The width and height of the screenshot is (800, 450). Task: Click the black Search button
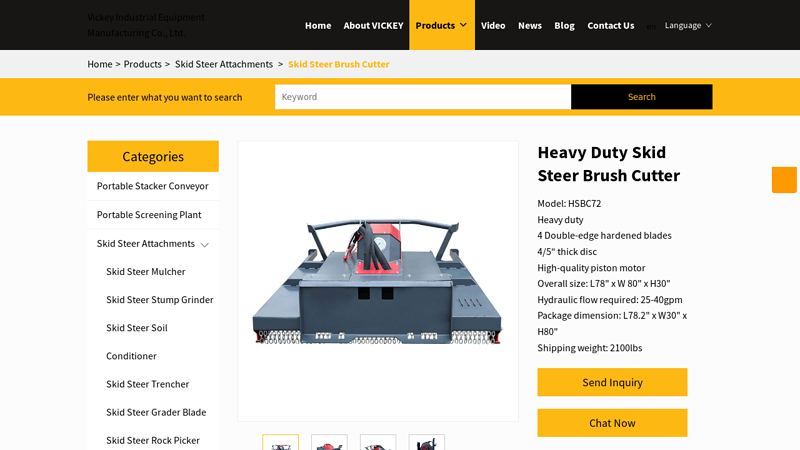click(642, 96)
